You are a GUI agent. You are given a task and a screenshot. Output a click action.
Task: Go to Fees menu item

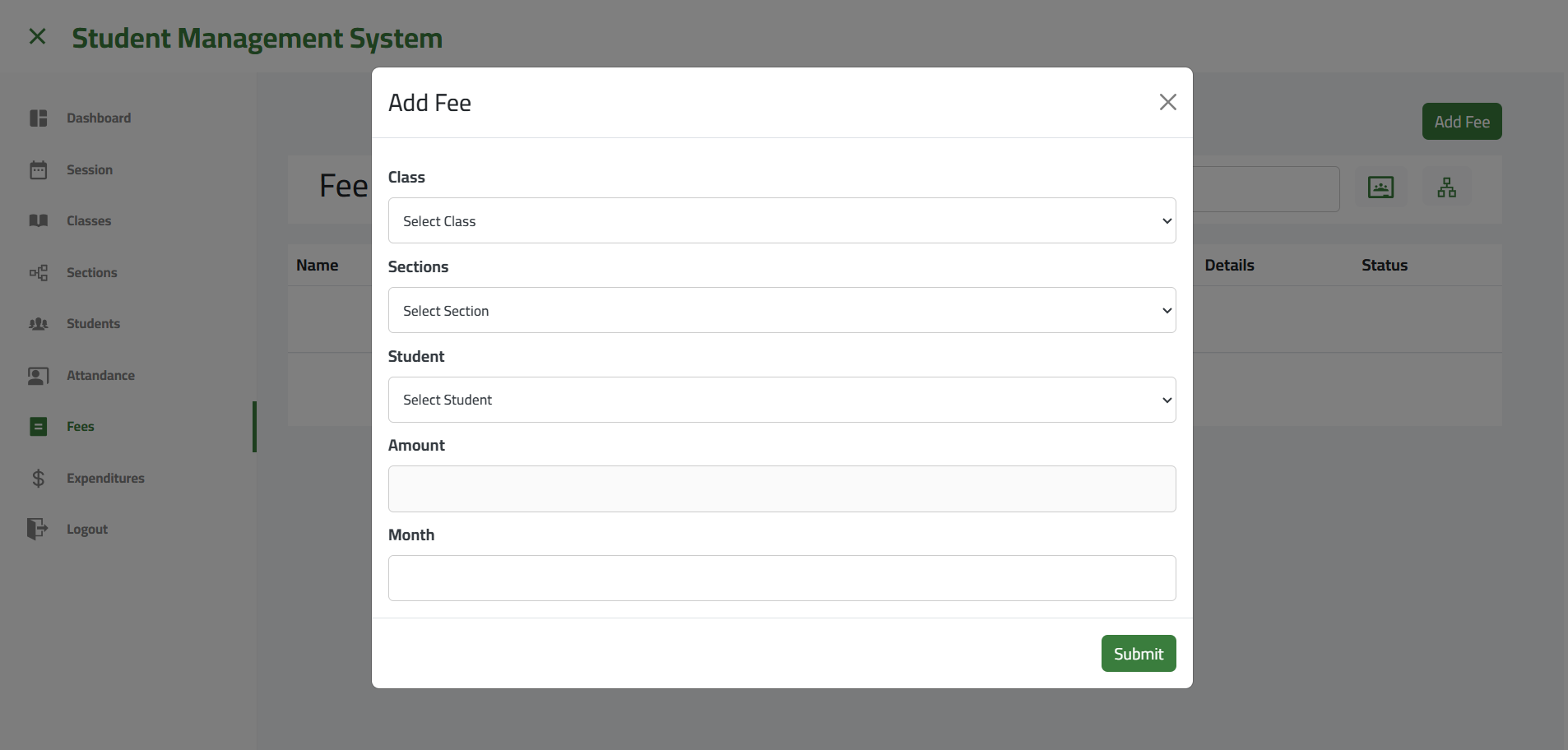pos(81,427)
